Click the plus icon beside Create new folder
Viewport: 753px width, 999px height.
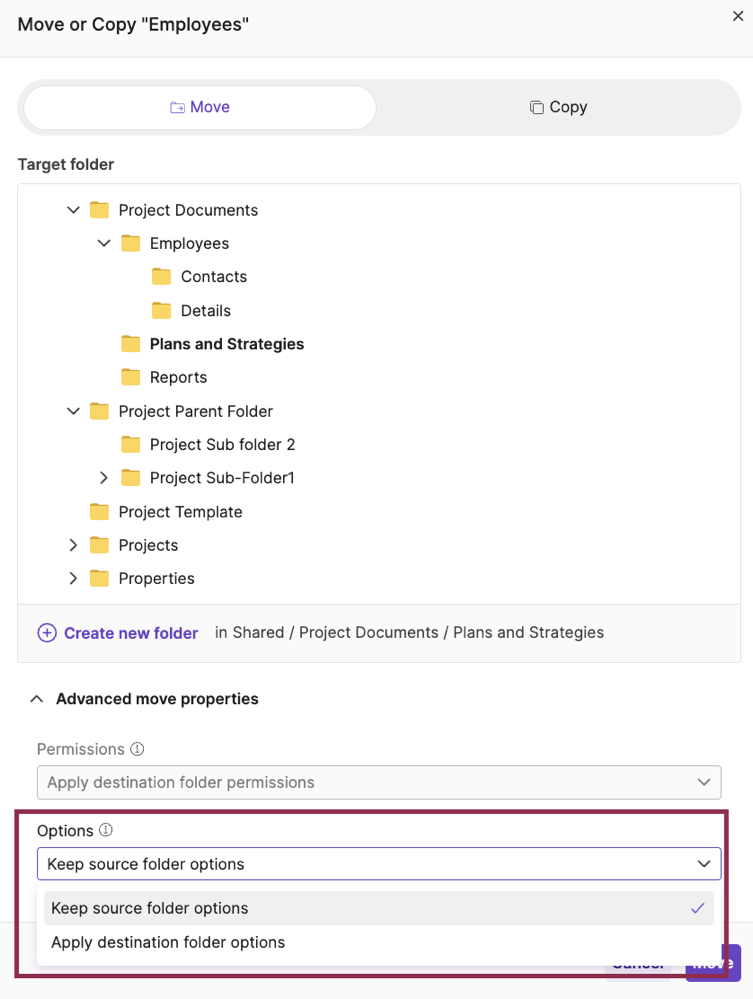tap(47, 633)
